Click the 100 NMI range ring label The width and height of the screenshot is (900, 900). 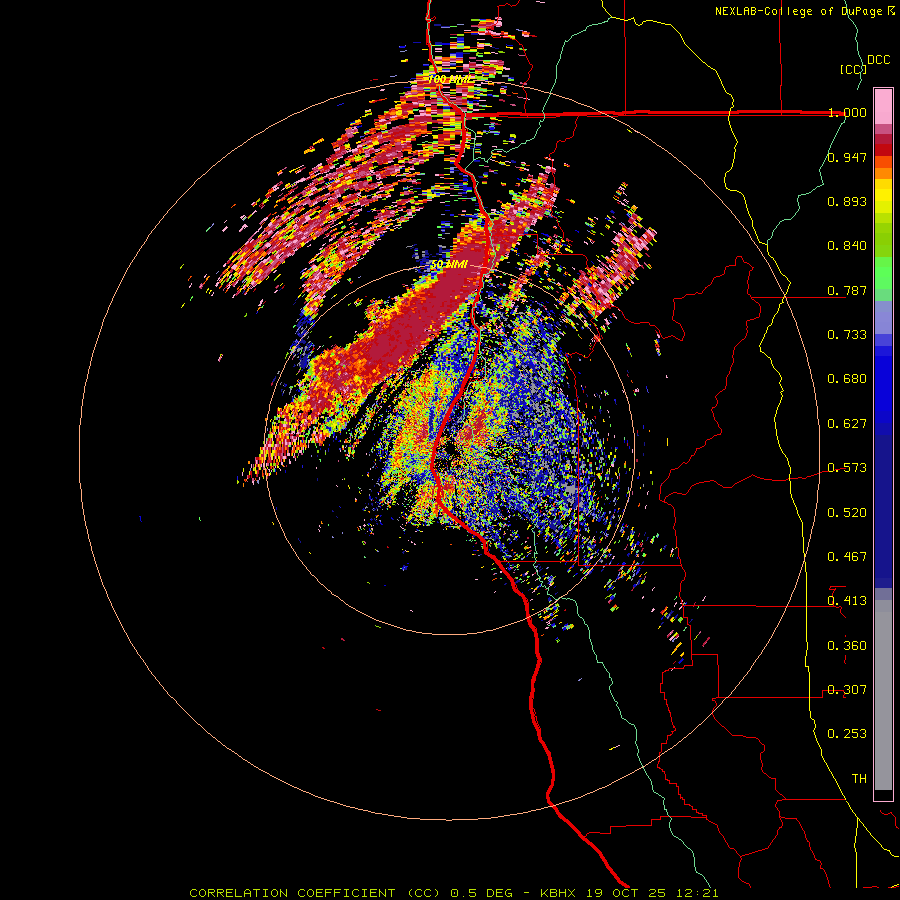pyautogui.click(x=451, y=79)
